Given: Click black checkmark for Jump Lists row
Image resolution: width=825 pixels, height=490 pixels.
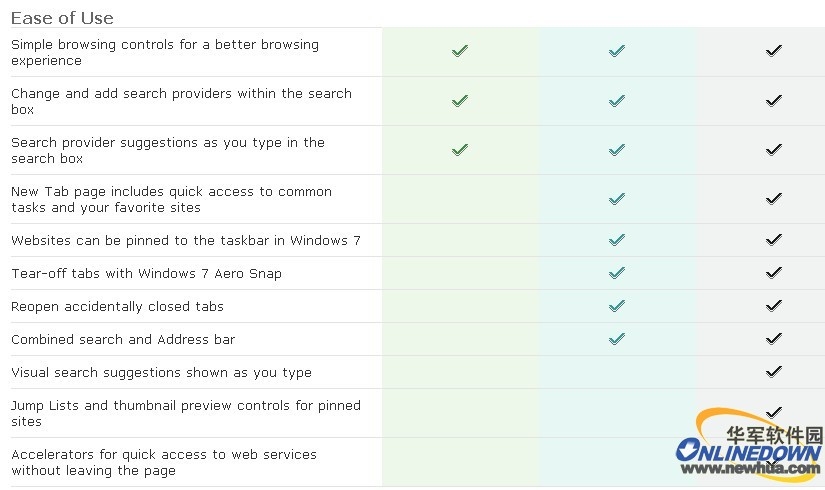Looking at the screenshot, I should (773, 412).
